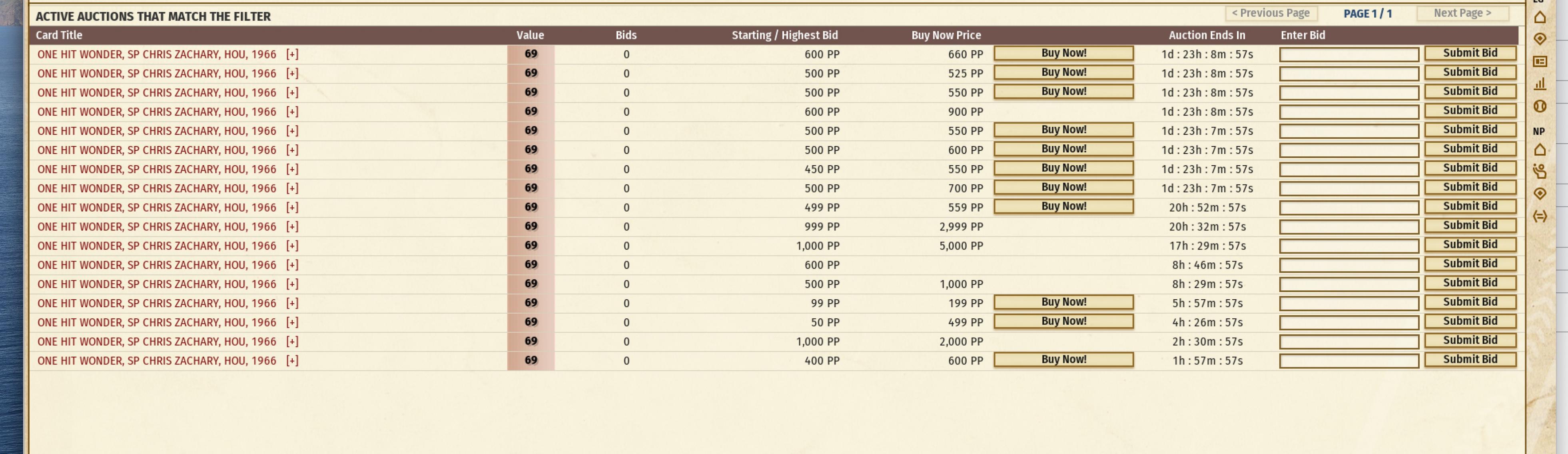
Task: Open the news card icon in the sidebar
Action: (1539, 62)
